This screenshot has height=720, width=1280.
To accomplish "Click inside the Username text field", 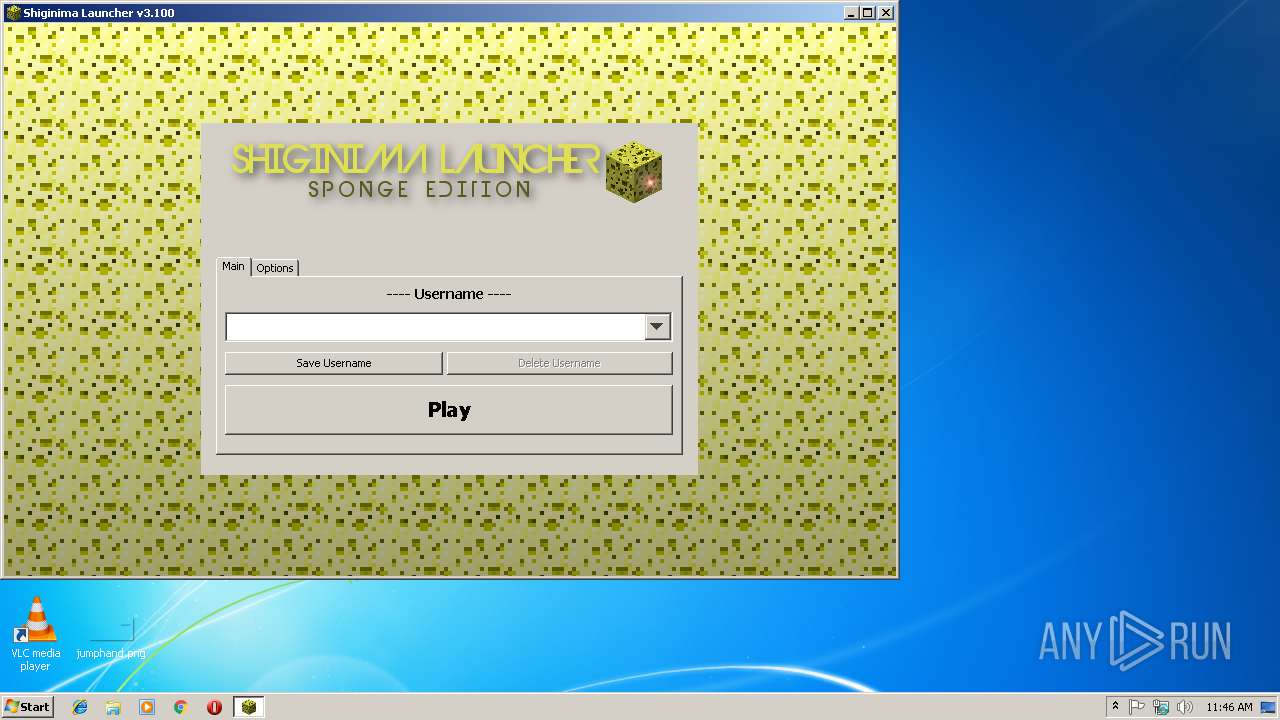I will click(435, 327).
